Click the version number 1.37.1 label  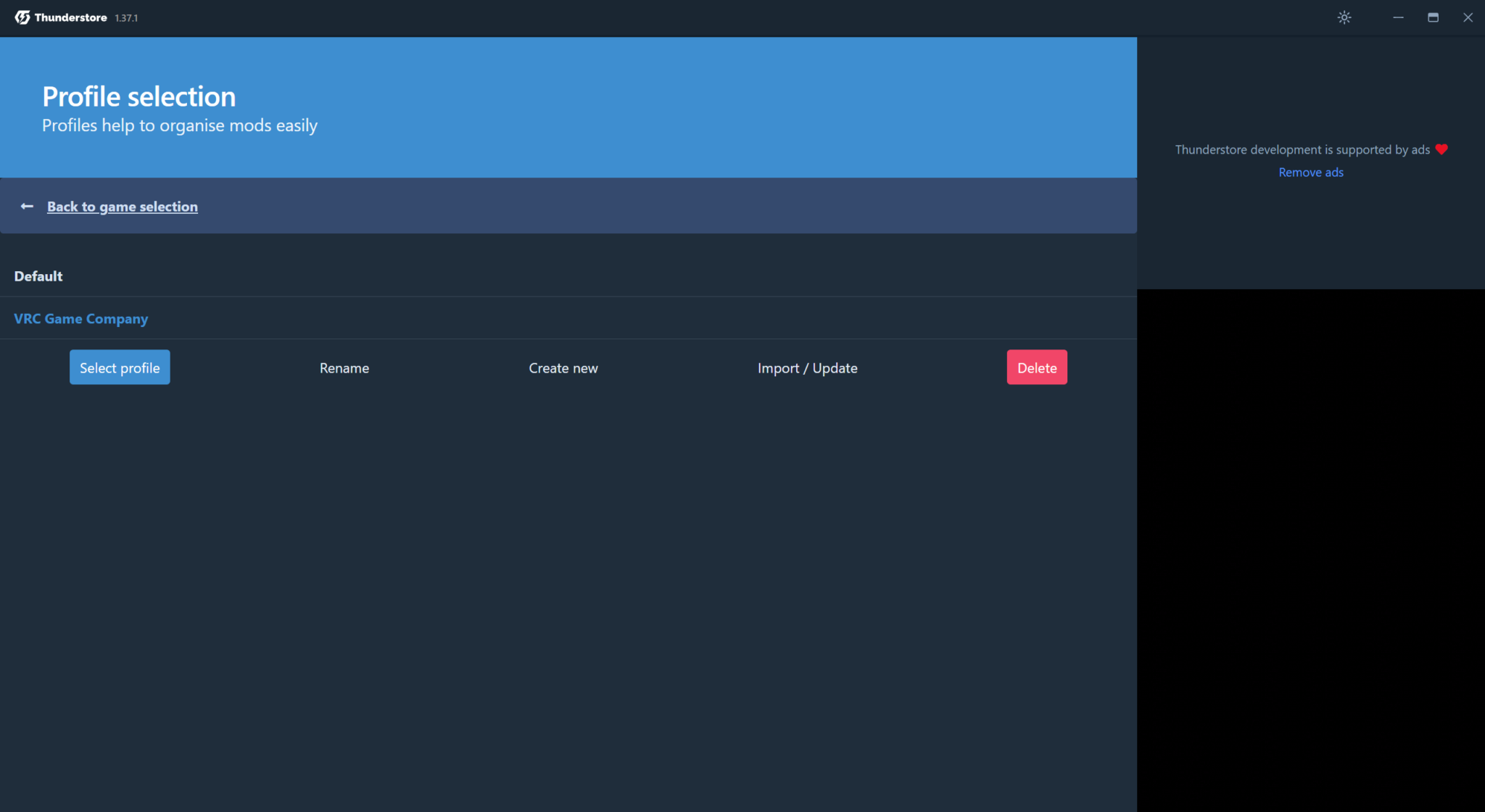126,17
